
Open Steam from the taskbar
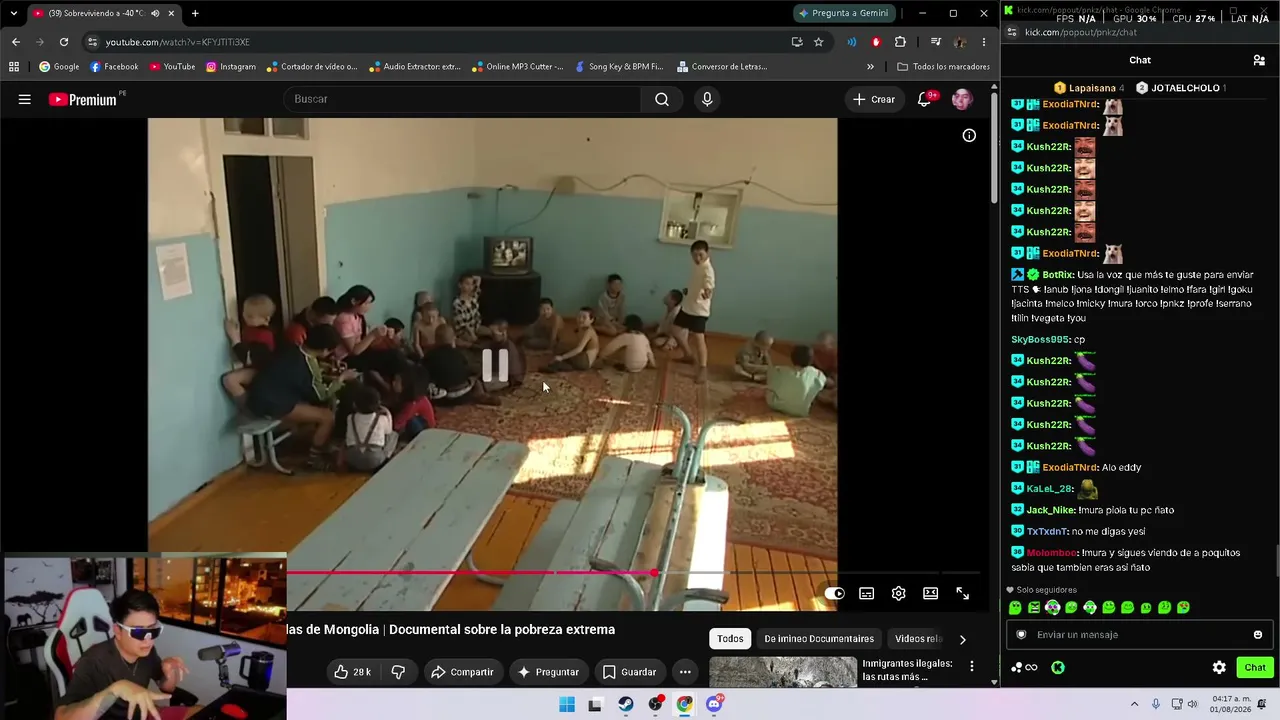626,704
